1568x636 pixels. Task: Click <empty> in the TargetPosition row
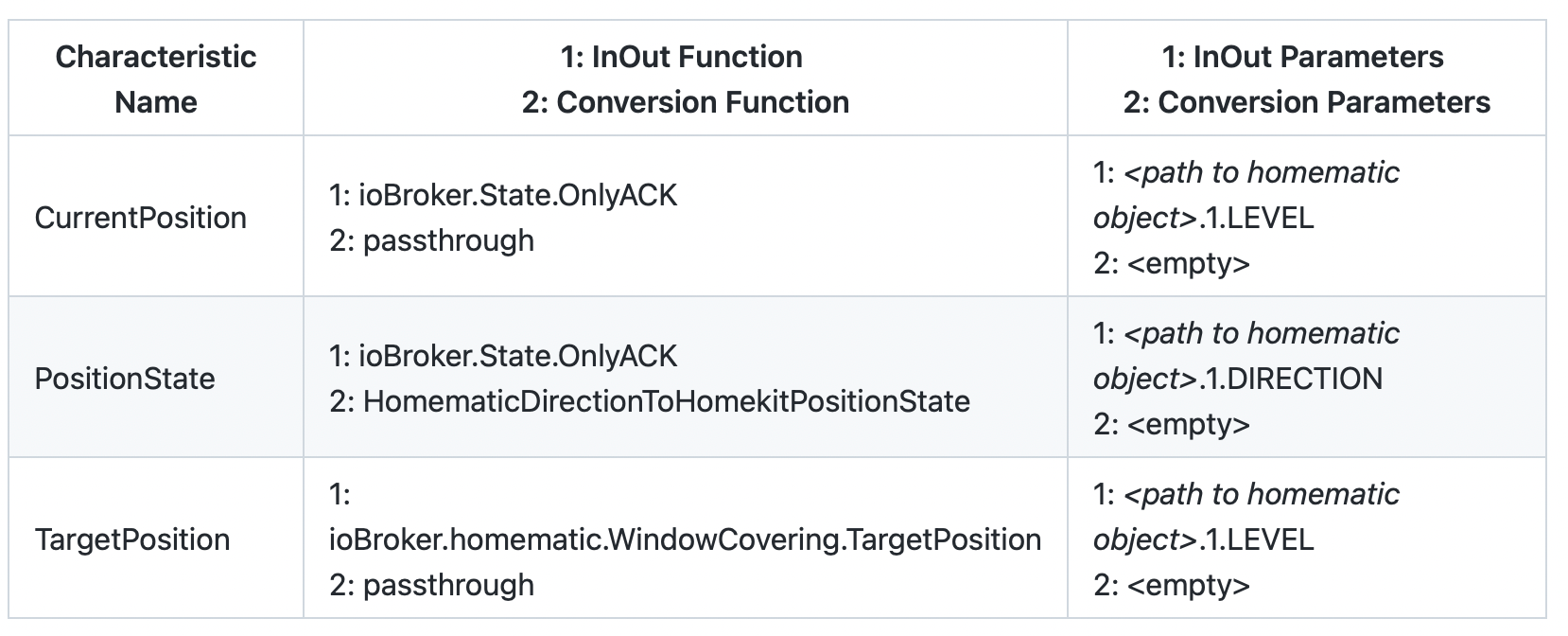(x=1189, y=585)
